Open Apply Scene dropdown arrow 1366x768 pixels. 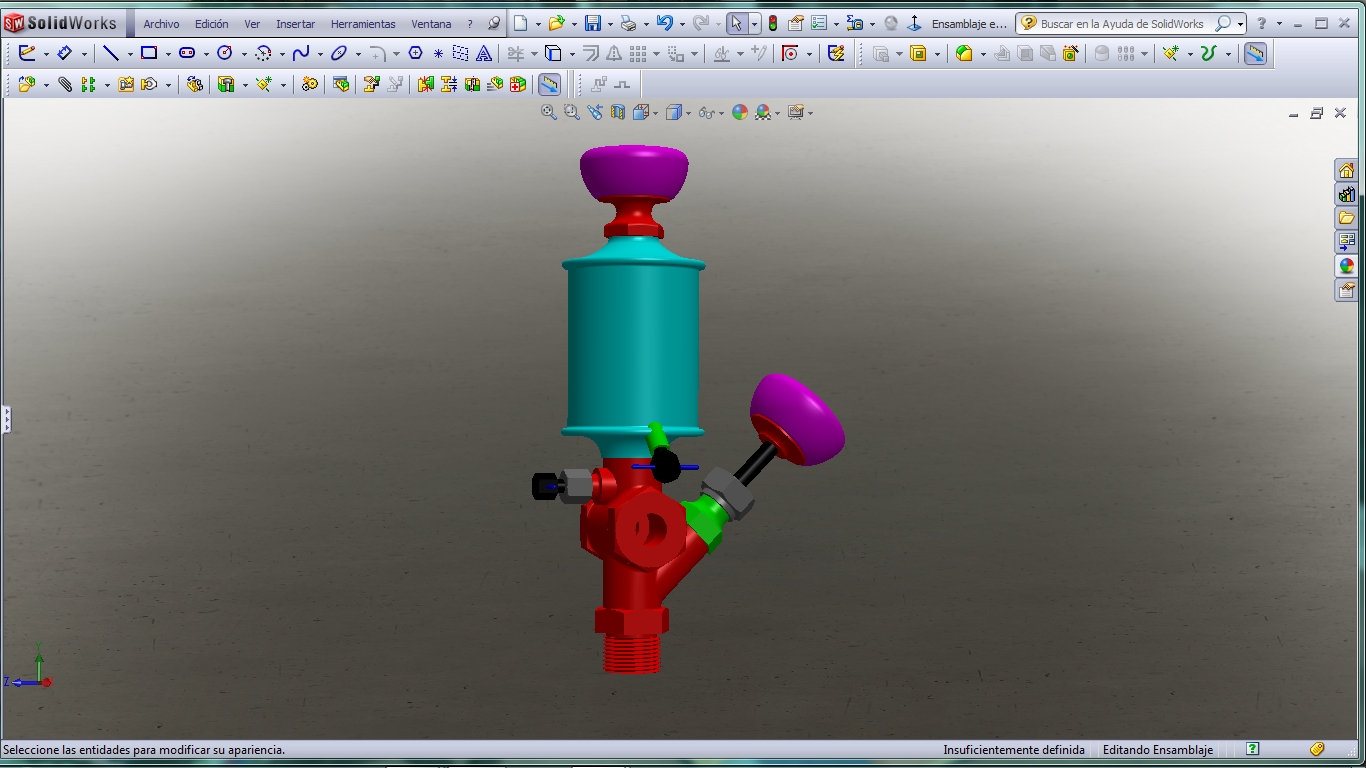(x=778, y=114)
